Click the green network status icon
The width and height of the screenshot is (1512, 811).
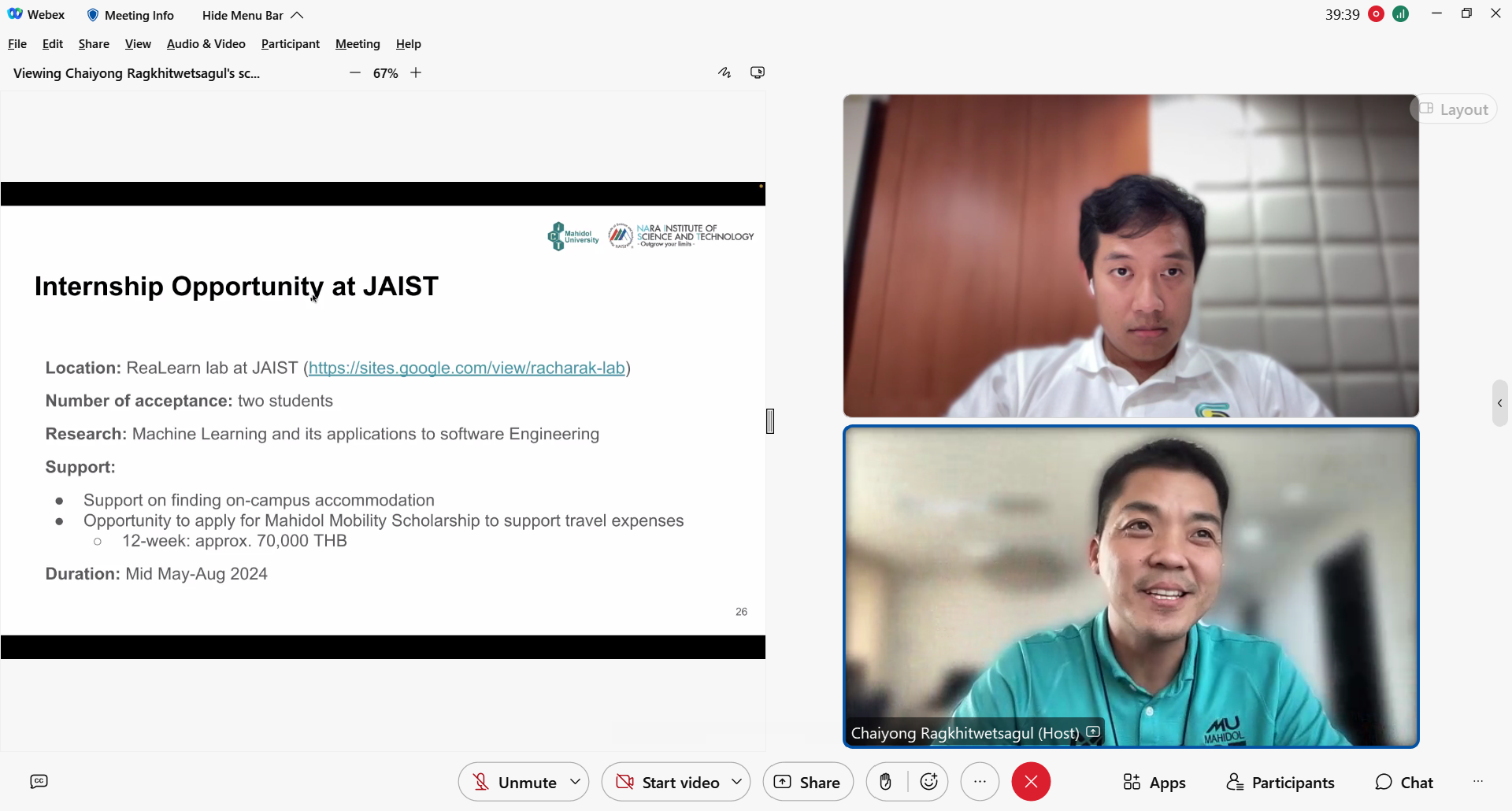pos(1401,14)
